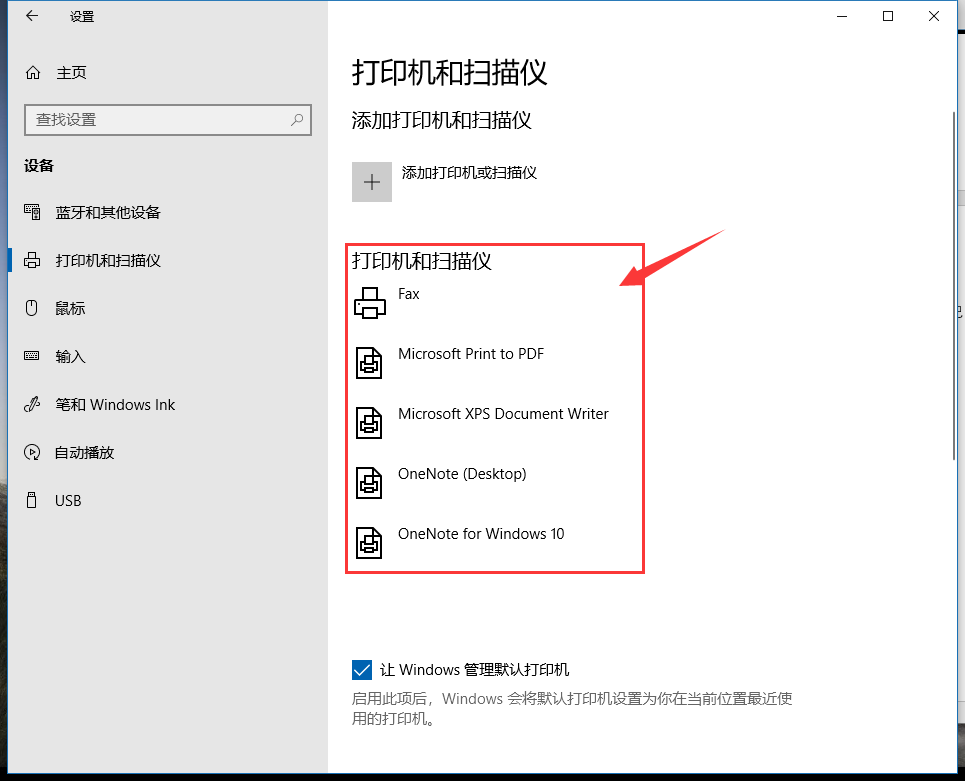
Task: Select Microsoft XPS Document Writer entry text
Action: pos(503,414)
